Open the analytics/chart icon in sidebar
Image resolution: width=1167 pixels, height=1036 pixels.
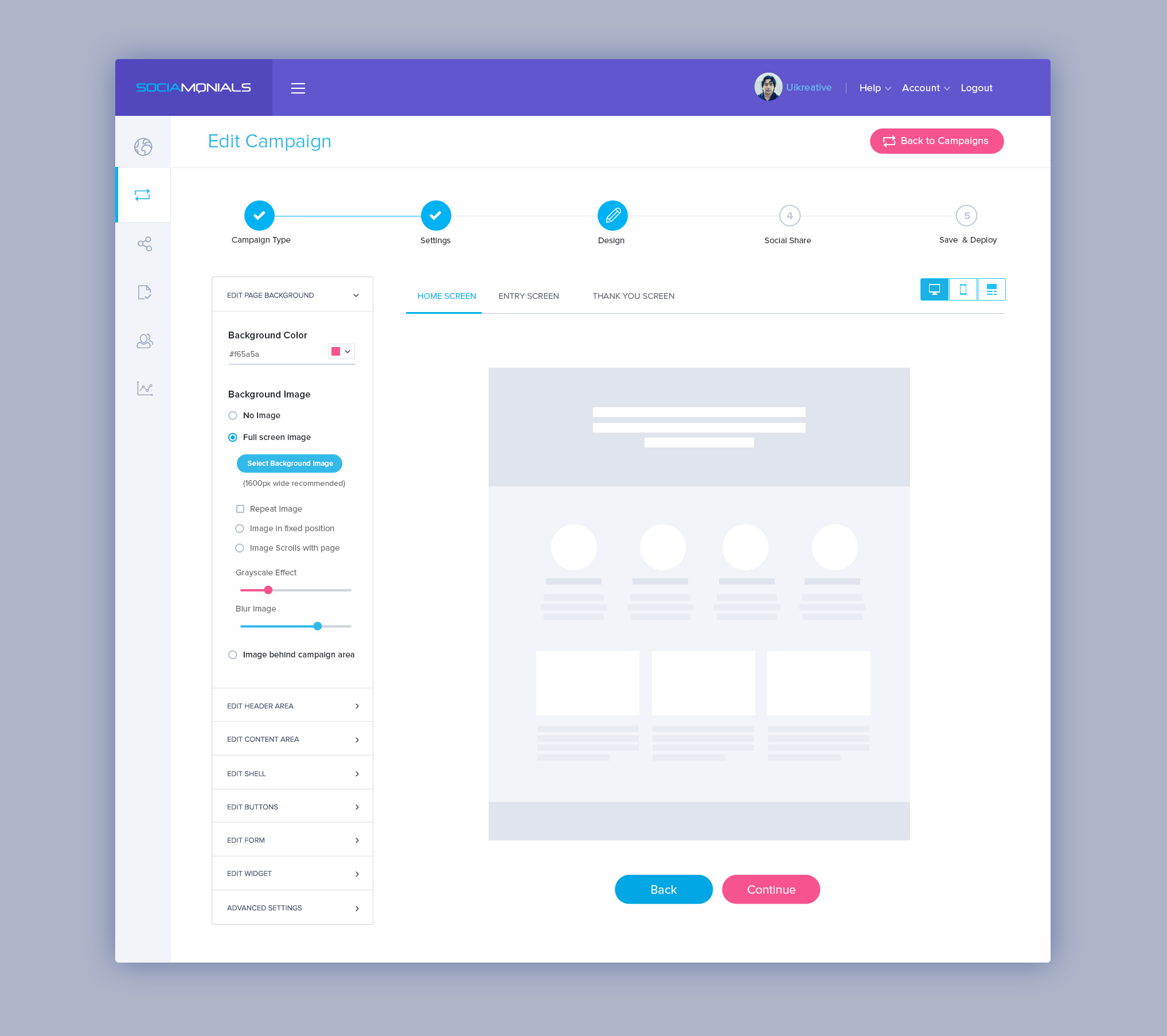point(145,388)
